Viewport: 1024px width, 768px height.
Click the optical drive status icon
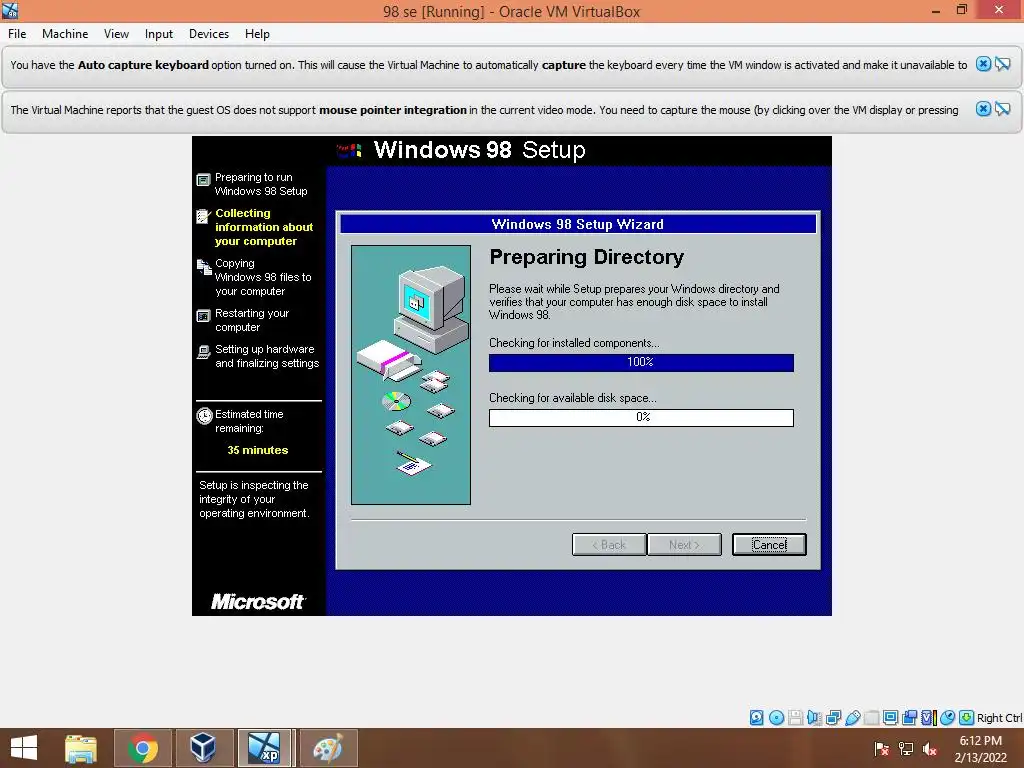point(776,718)
